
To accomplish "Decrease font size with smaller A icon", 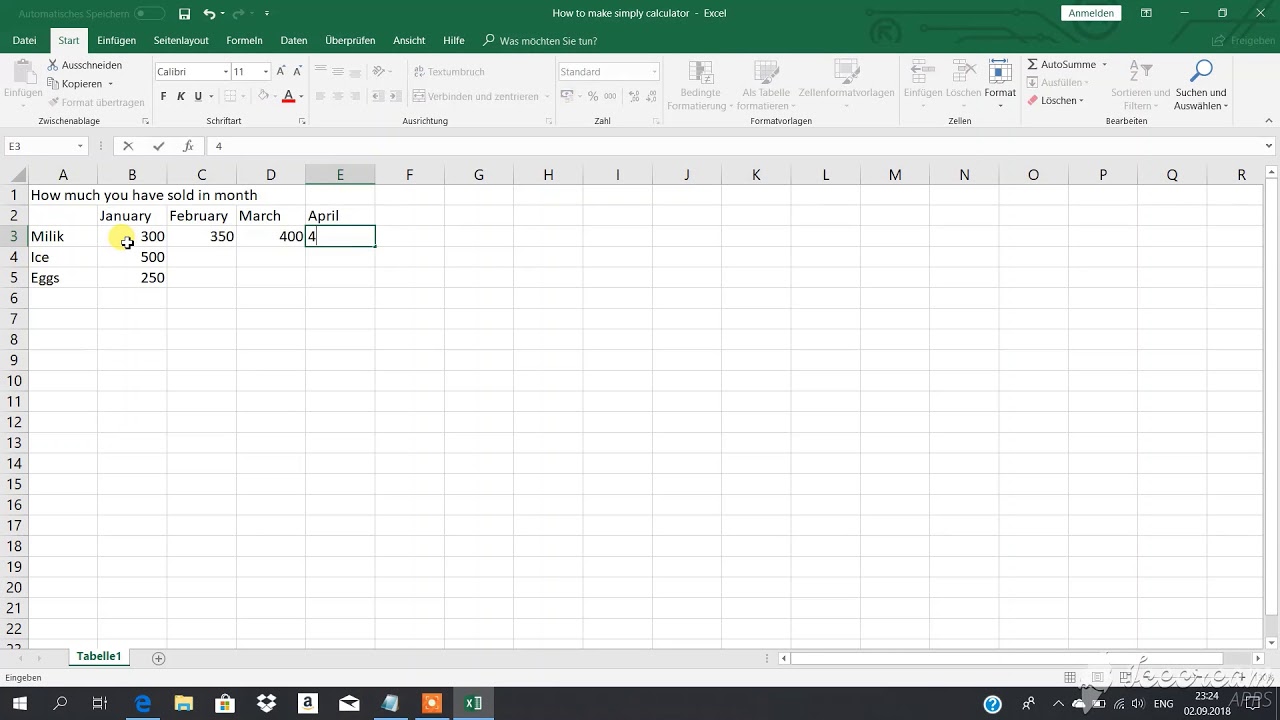I will click(297, 71).
